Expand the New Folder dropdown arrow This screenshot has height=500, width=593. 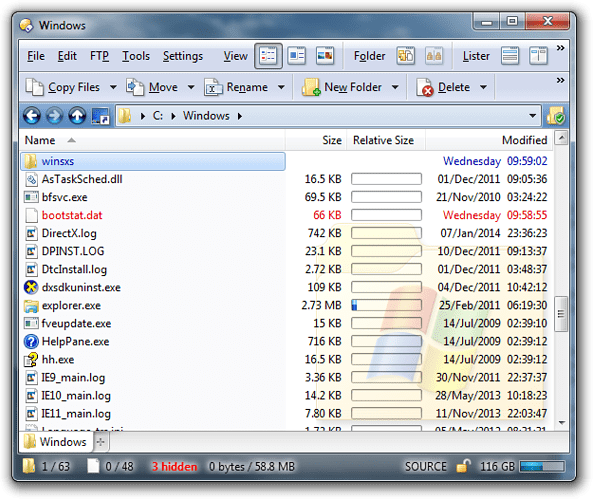pyautogui.click(x=395, y=87)
